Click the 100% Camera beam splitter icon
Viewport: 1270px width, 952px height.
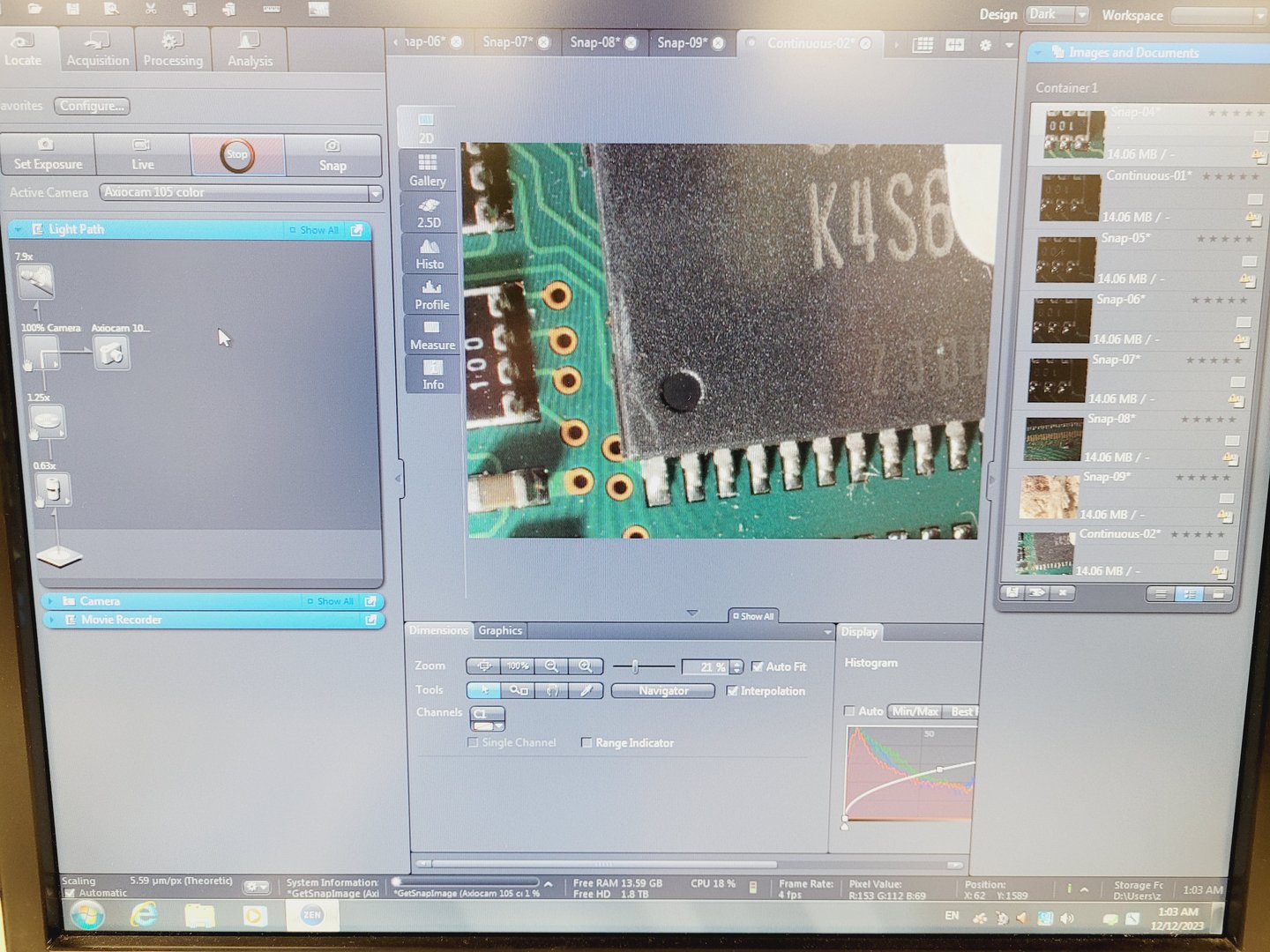click(41, 353)
